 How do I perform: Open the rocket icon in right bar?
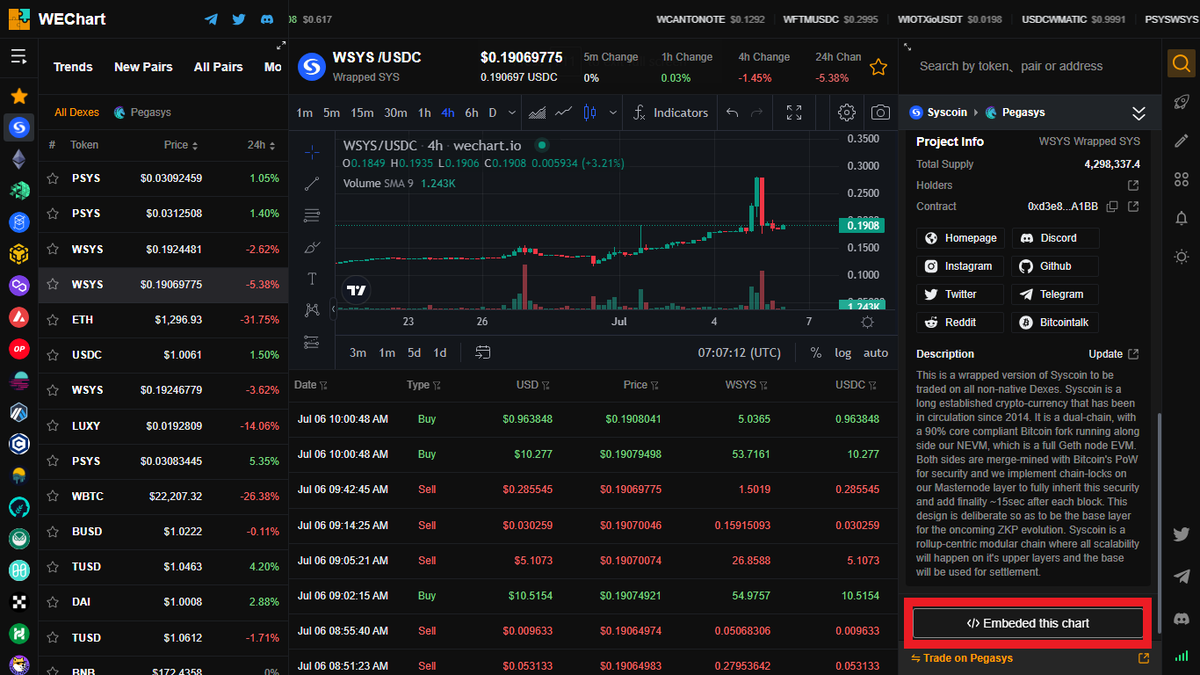click(x=1181, y=103)
